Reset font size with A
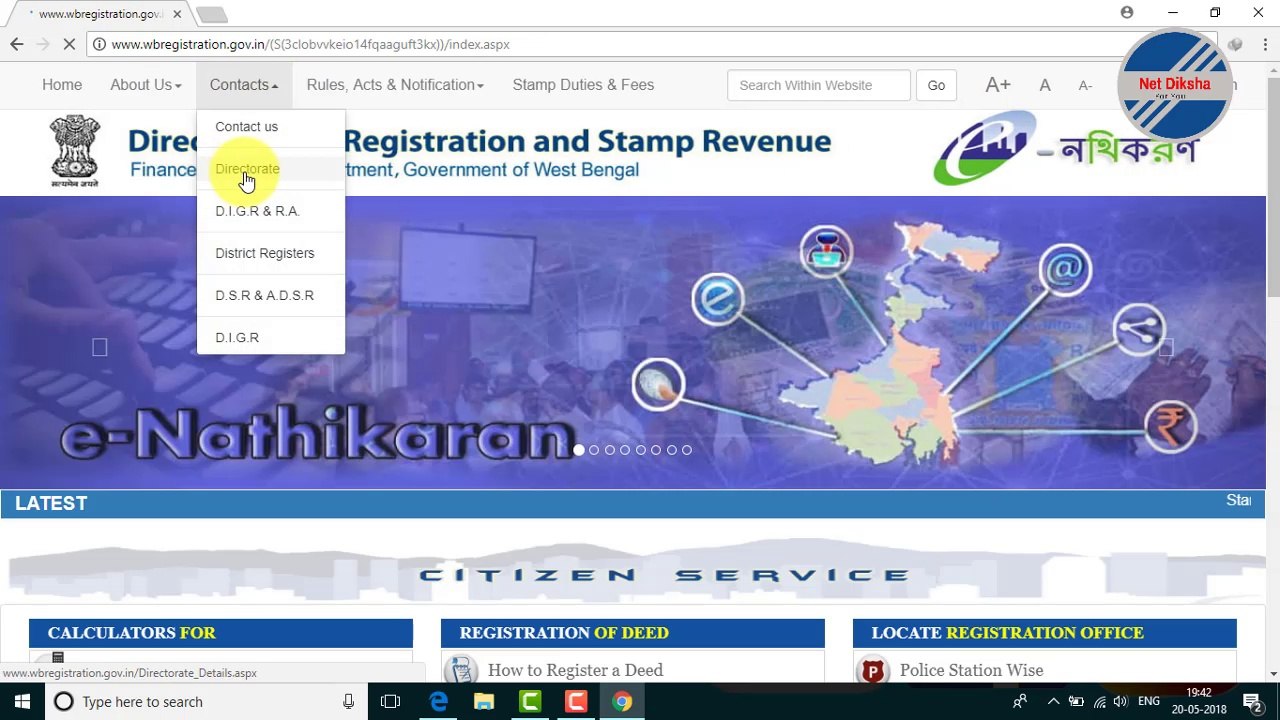The width and height of the screenshot is (1280, 720). point(1045,85)
